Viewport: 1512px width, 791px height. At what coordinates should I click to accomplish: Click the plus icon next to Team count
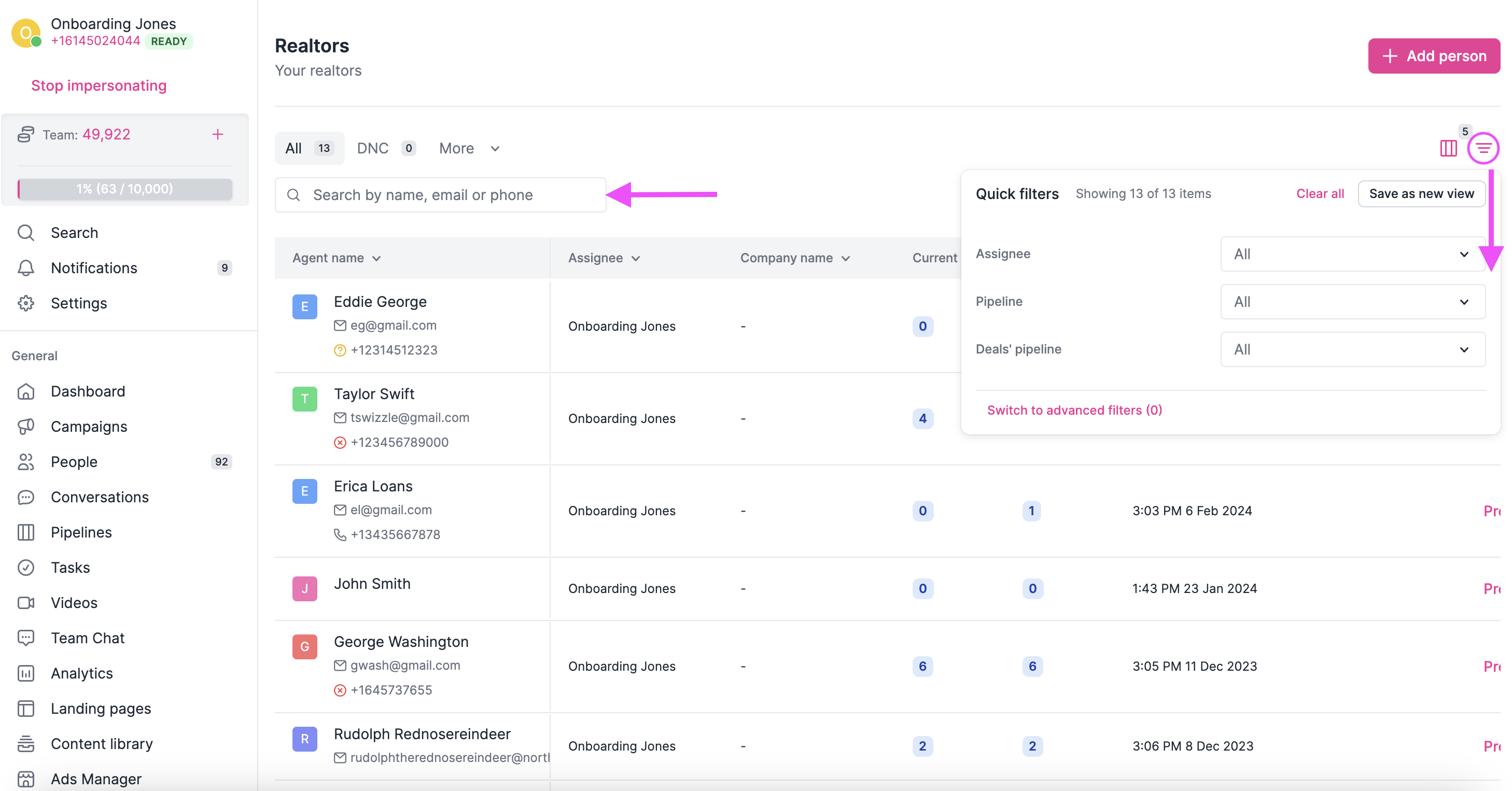pyautogui.click(x=218, y=134)
